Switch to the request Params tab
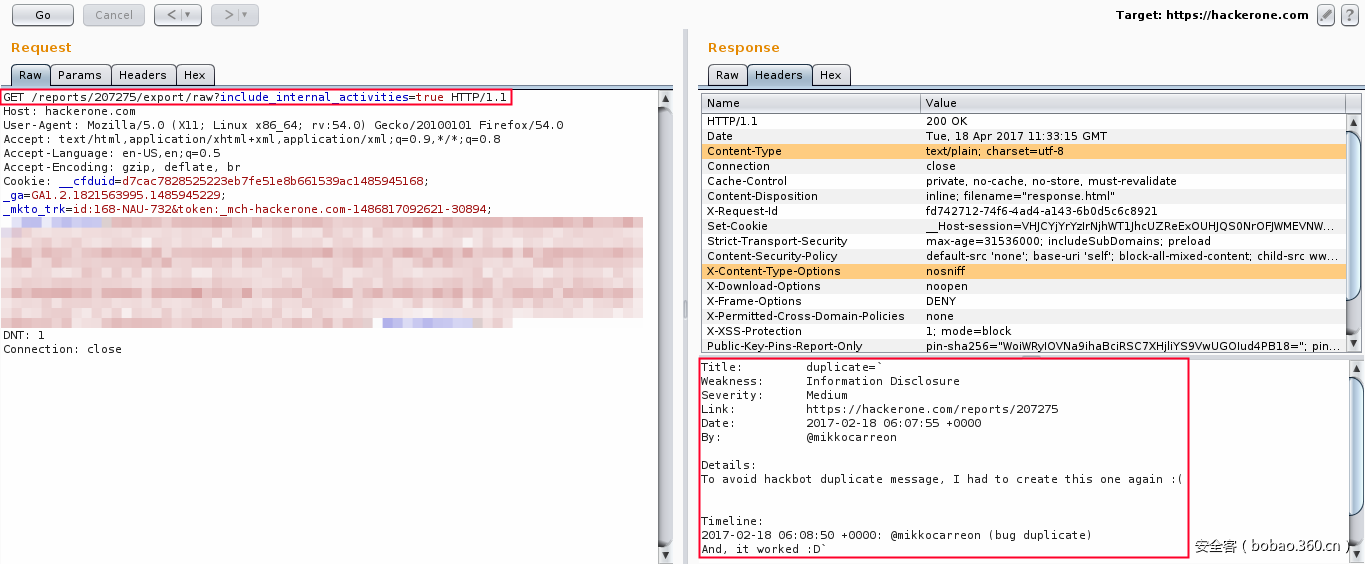 (79, 75)
